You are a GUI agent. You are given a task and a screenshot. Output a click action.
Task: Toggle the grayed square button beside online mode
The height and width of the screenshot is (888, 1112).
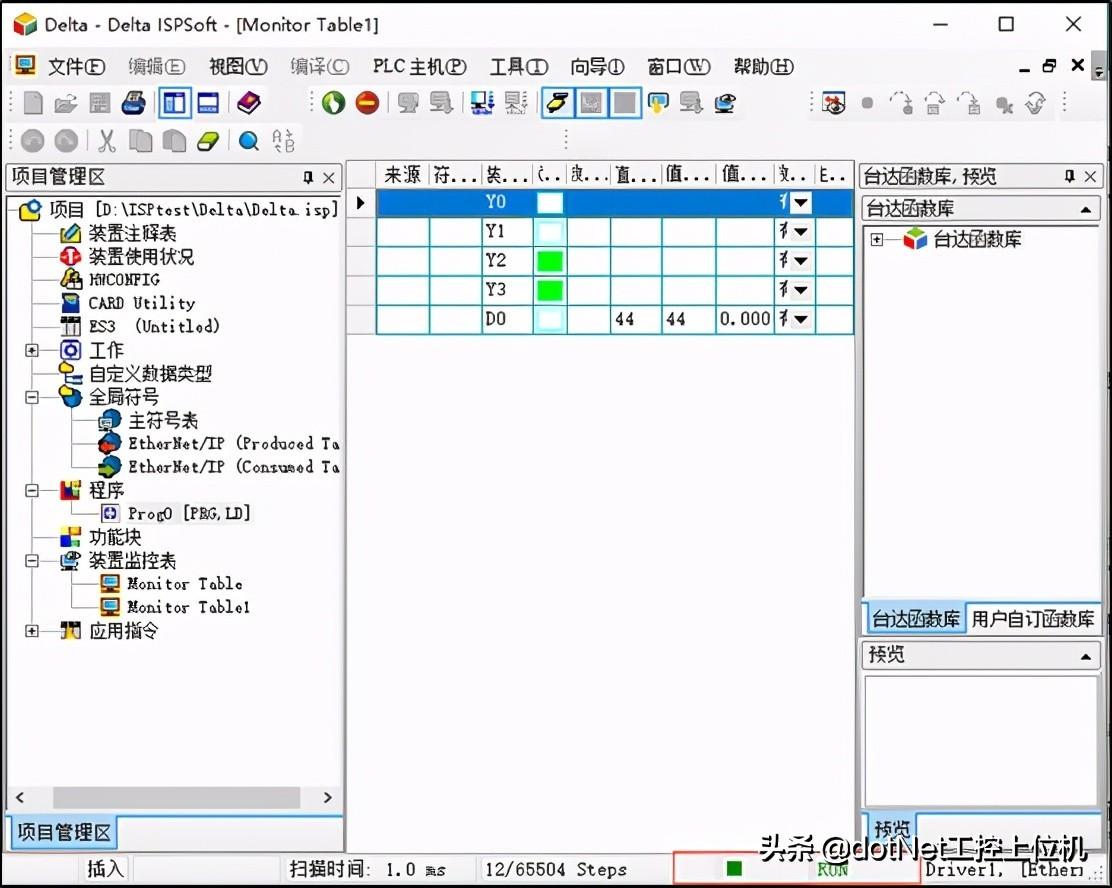625,104
